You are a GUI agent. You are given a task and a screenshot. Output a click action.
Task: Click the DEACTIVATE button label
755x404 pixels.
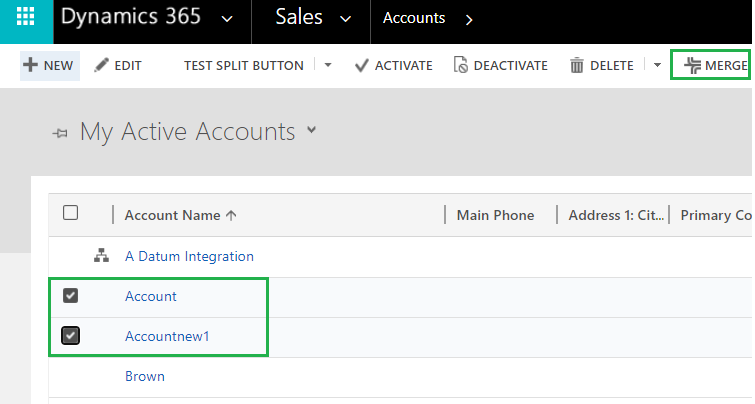tap(510, 65)
